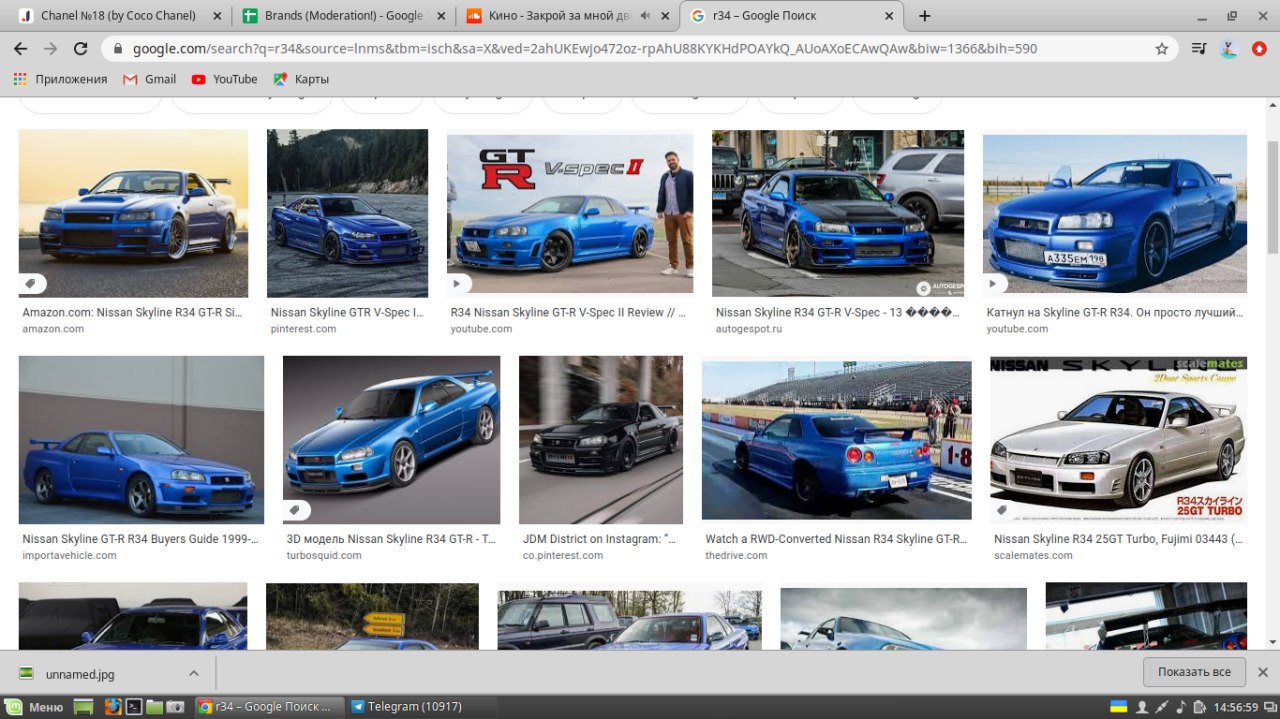Open the autogespot.ru R34 V-Spec image
Screen dimensions: 1280x719
(838, 213)
